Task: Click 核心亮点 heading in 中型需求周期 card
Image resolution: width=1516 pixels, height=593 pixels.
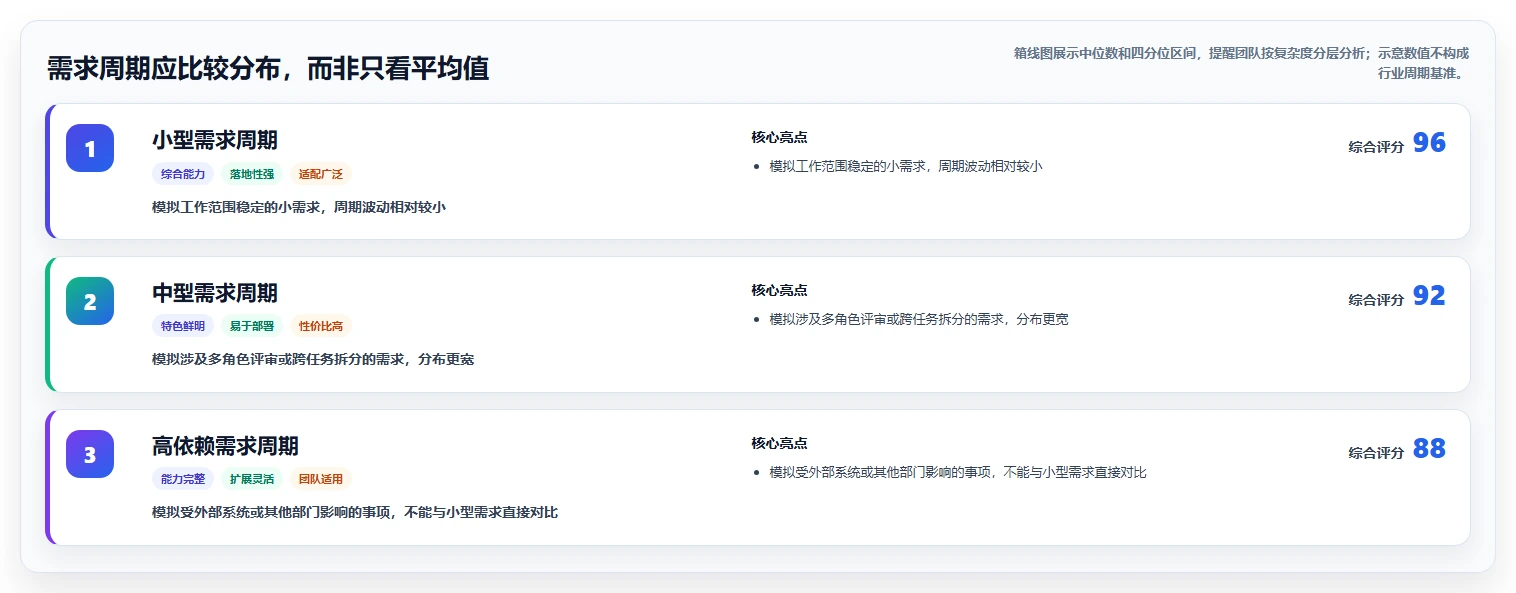Action: (779, 290)
